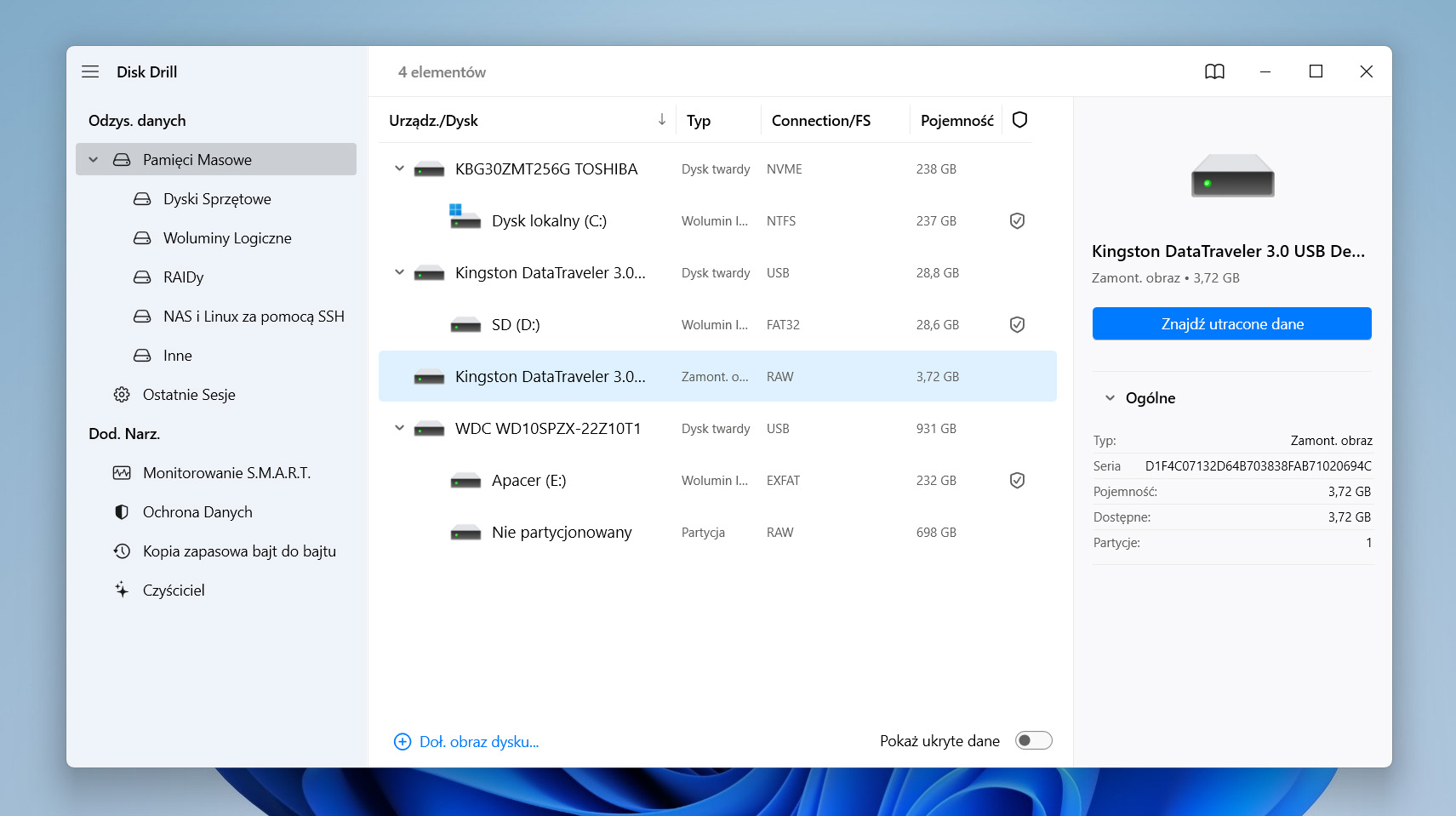
Task: Open Ochrona Danych tool
Action: click(x=197, y=512)
